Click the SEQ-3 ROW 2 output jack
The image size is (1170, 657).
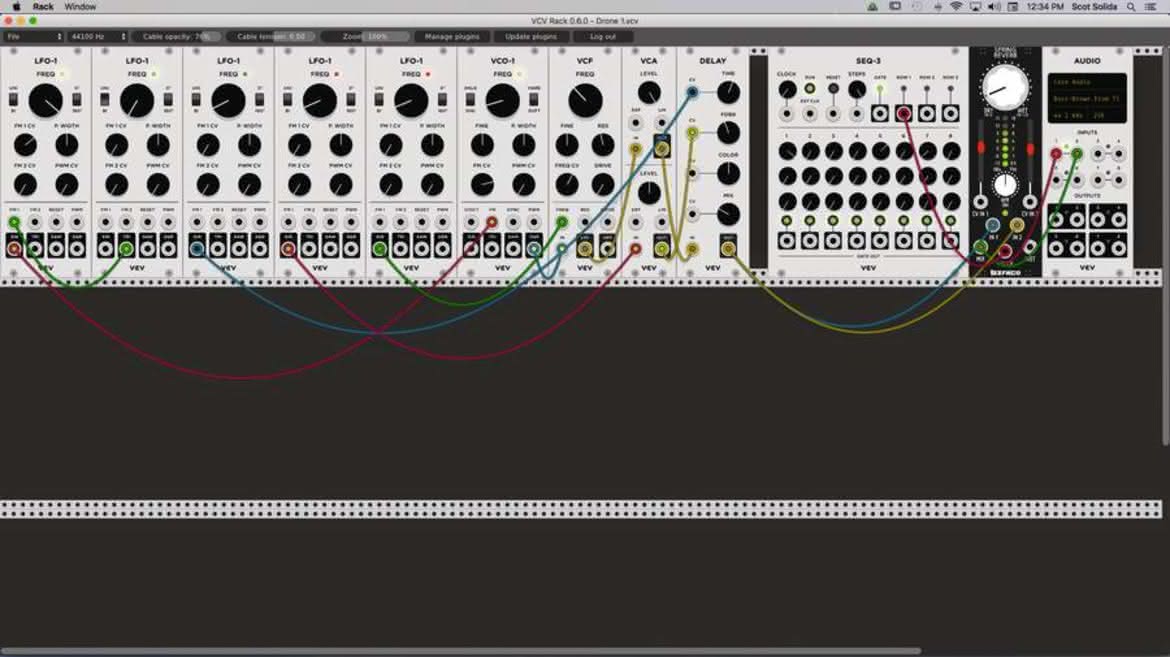(x=927, y=113)
